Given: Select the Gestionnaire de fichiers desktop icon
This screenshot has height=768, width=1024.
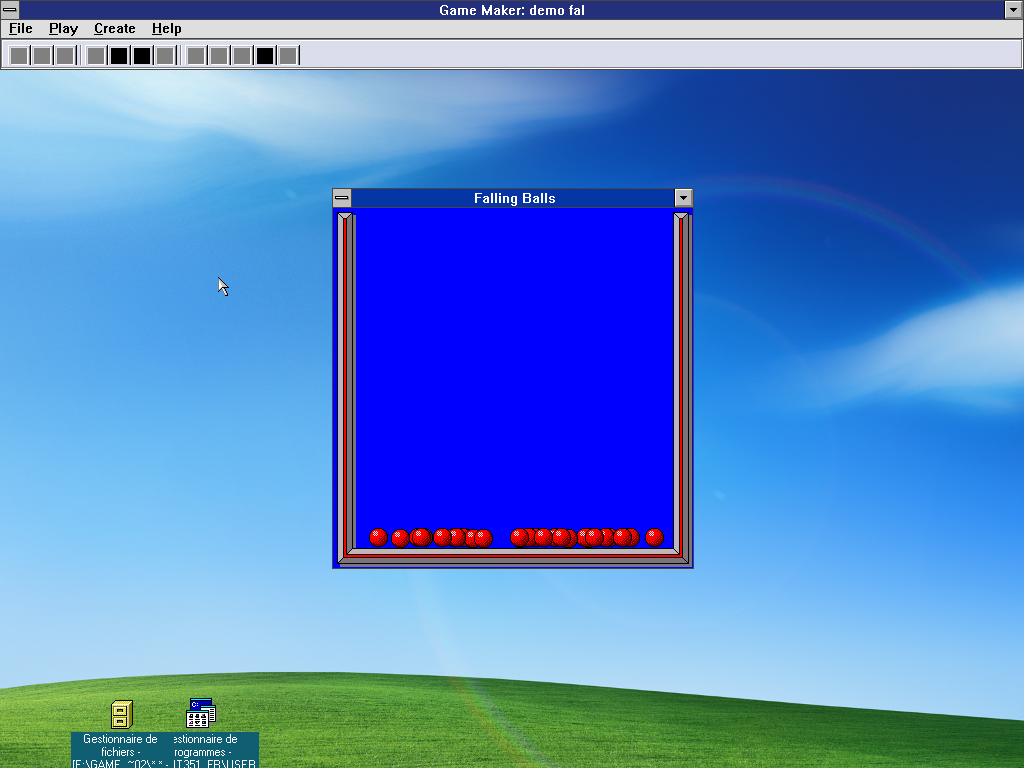Looking at the screenshot, I should [121, 715].
